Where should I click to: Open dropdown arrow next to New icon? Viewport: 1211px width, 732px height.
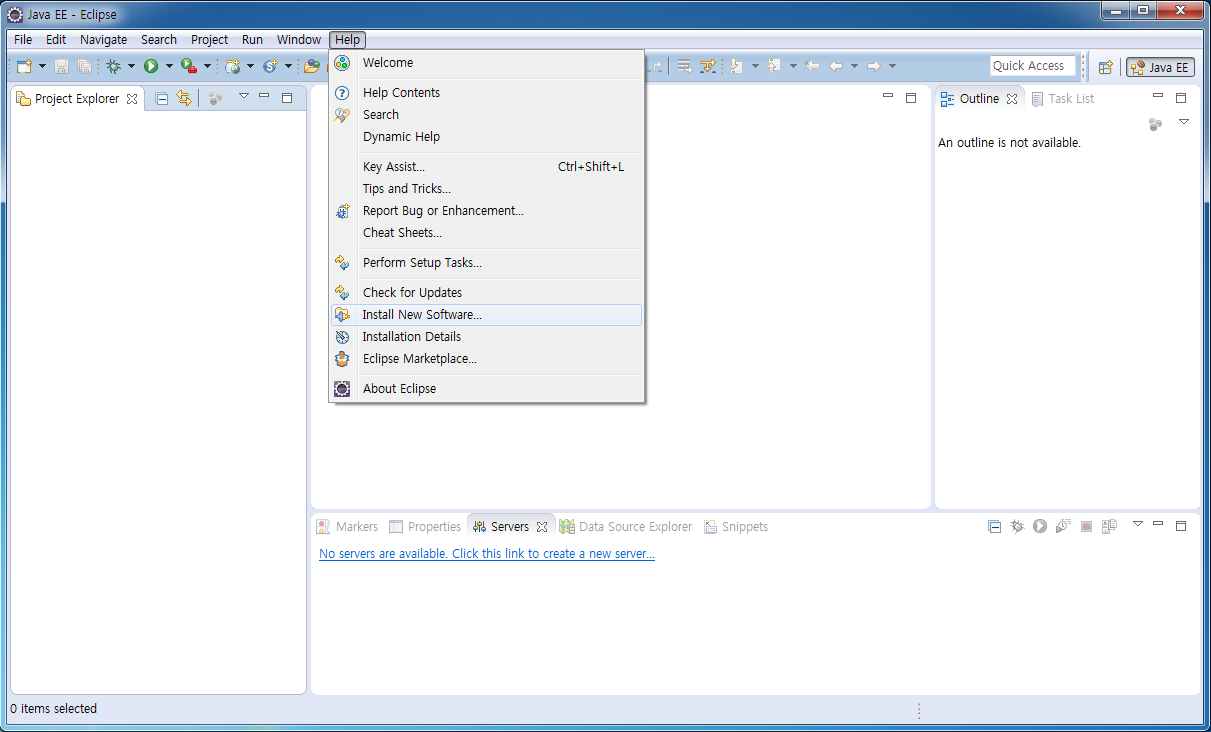pos(42,67)
